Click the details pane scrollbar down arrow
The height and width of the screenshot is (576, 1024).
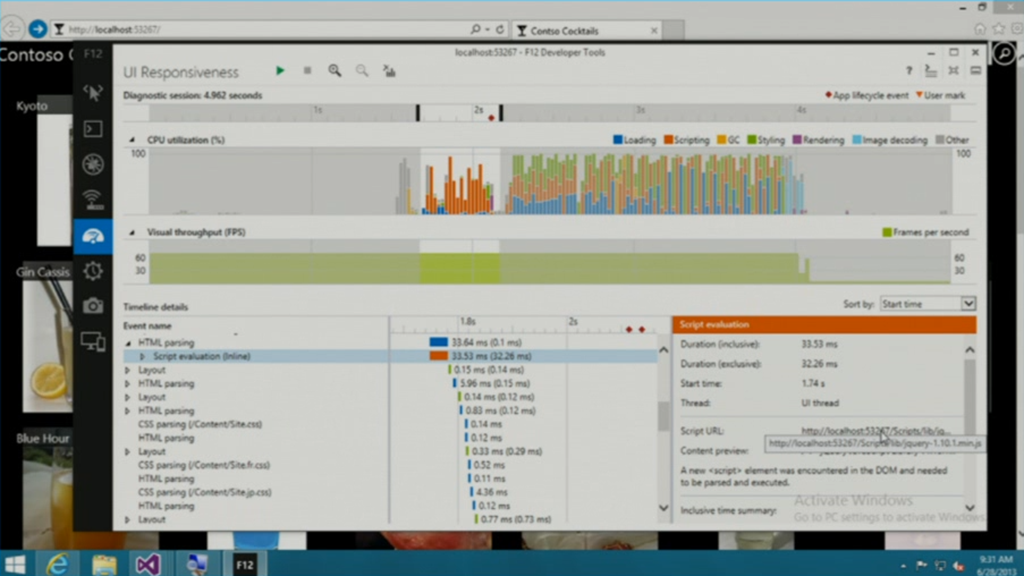[970, 507]
